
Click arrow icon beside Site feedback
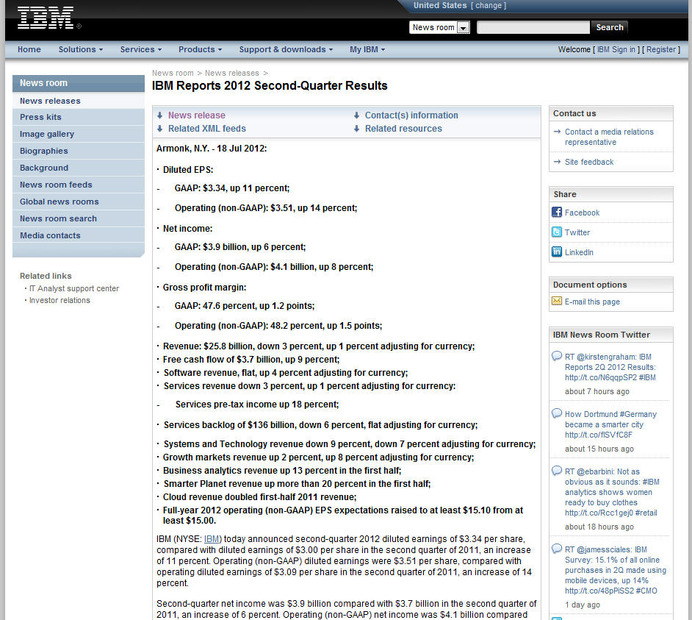click(557, 162)
